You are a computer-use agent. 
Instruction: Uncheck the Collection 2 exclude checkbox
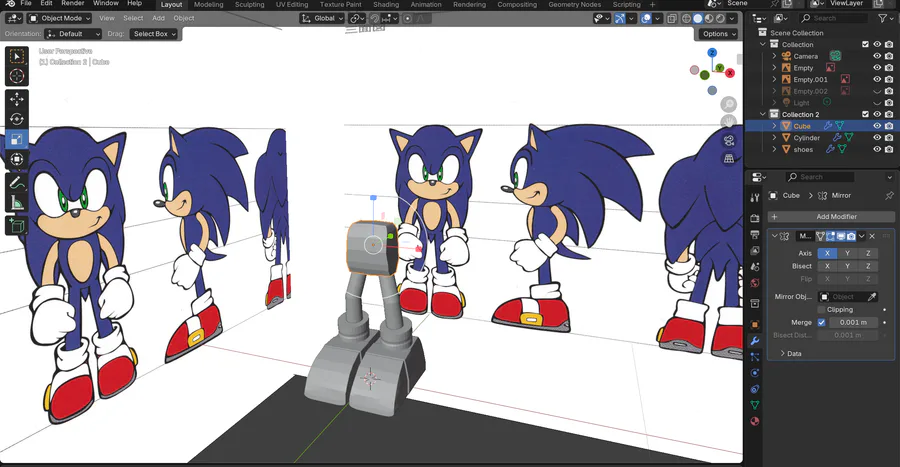866,114
